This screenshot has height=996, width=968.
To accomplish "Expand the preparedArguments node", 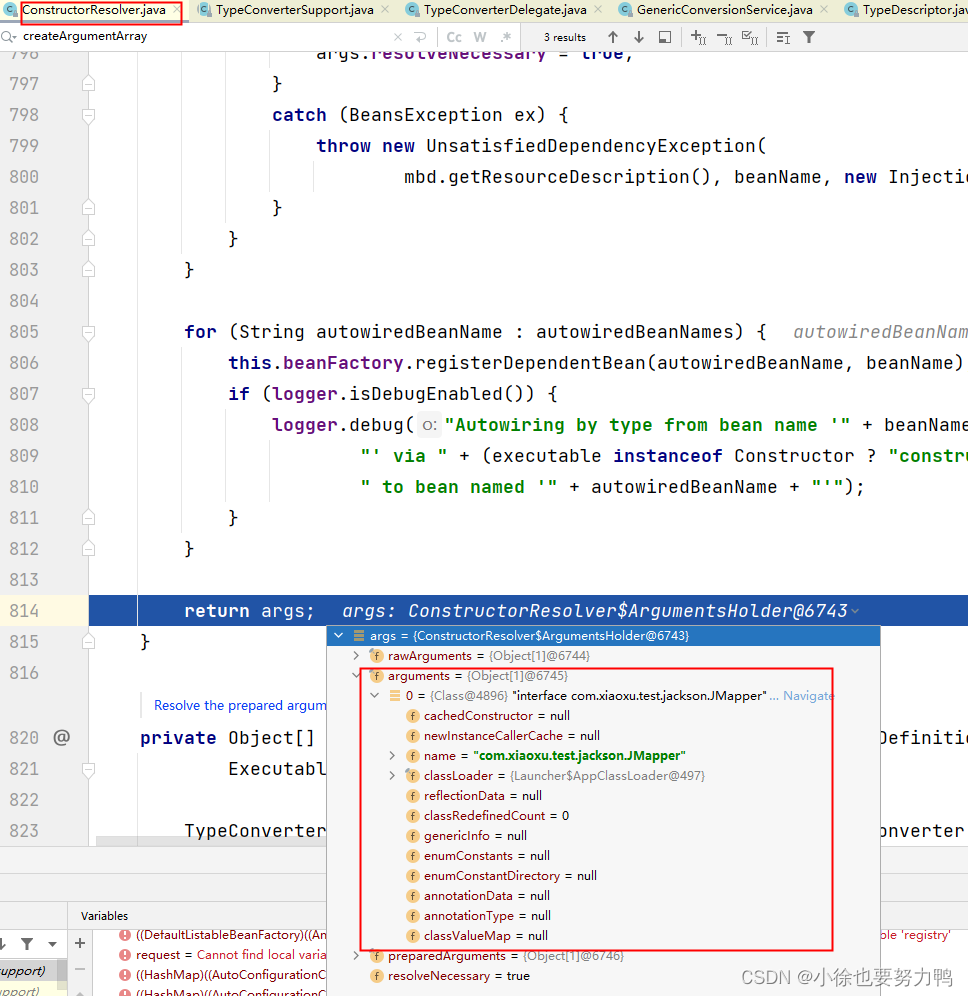I will [x=356, y=955].
